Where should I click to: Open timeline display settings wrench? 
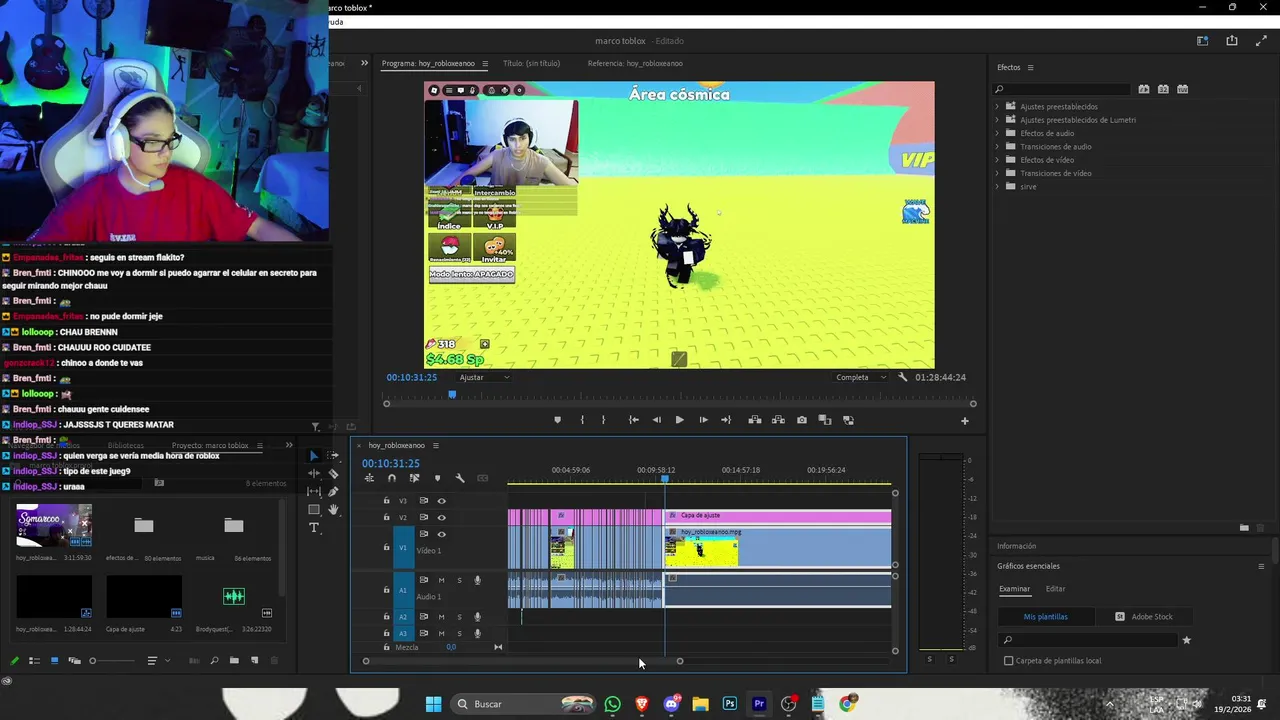pos(460,478)
